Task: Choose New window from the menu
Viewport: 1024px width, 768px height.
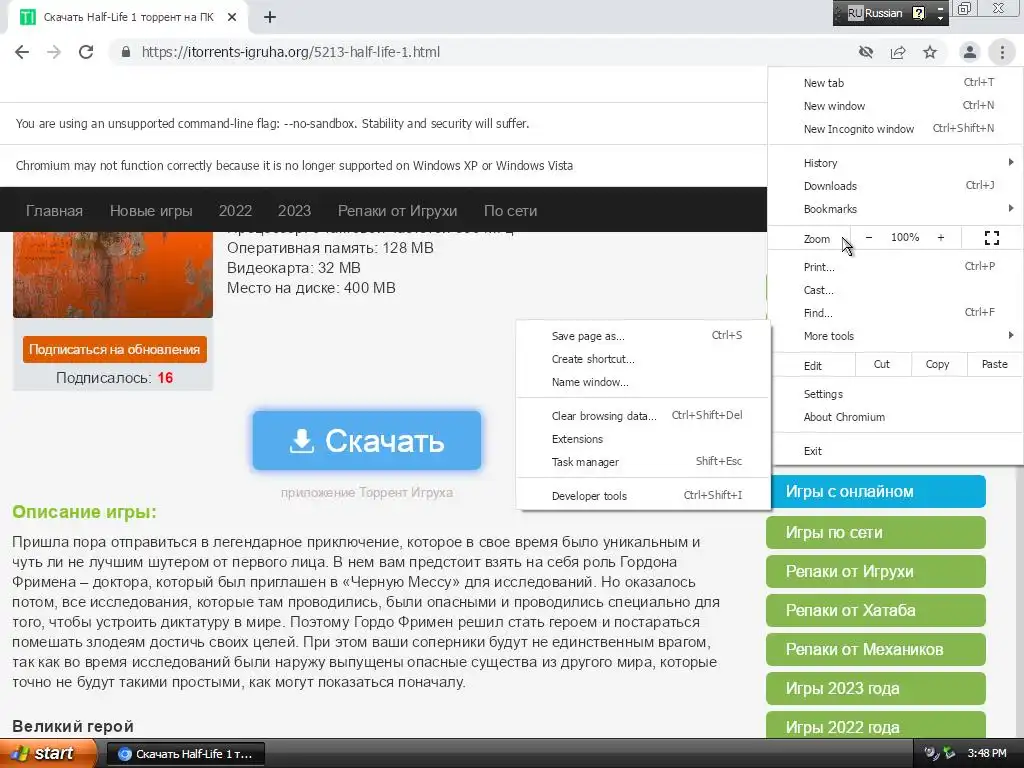Action: (x=895, y=106)
